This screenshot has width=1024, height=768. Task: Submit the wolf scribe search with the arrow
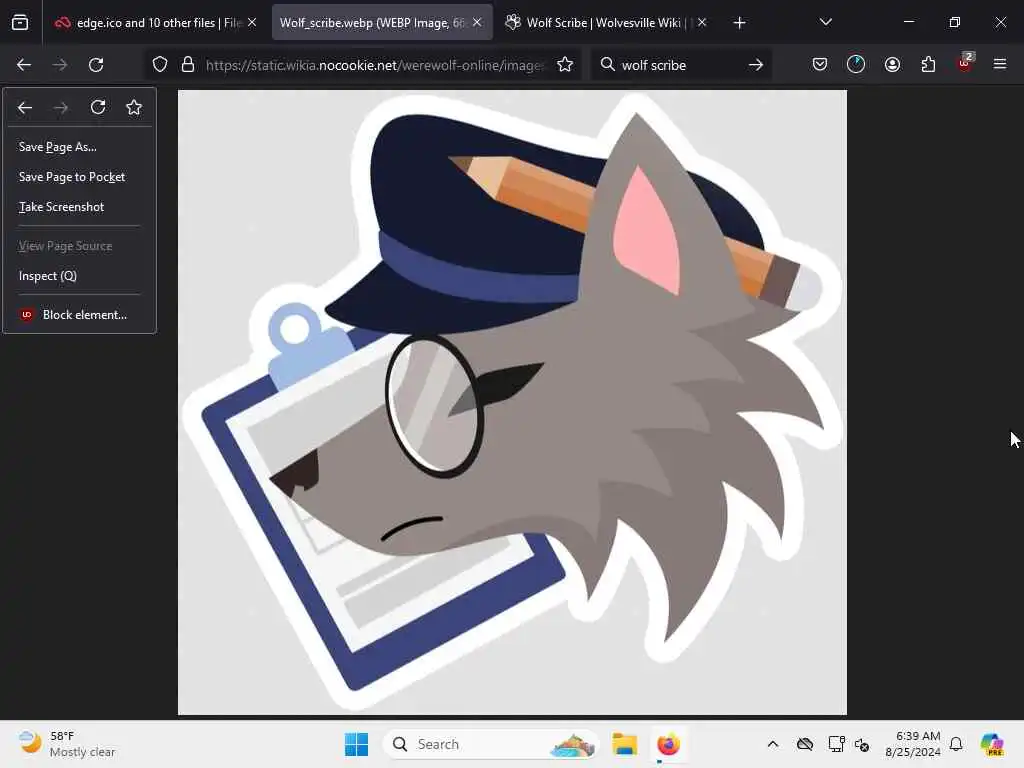(x=756, y=65)
